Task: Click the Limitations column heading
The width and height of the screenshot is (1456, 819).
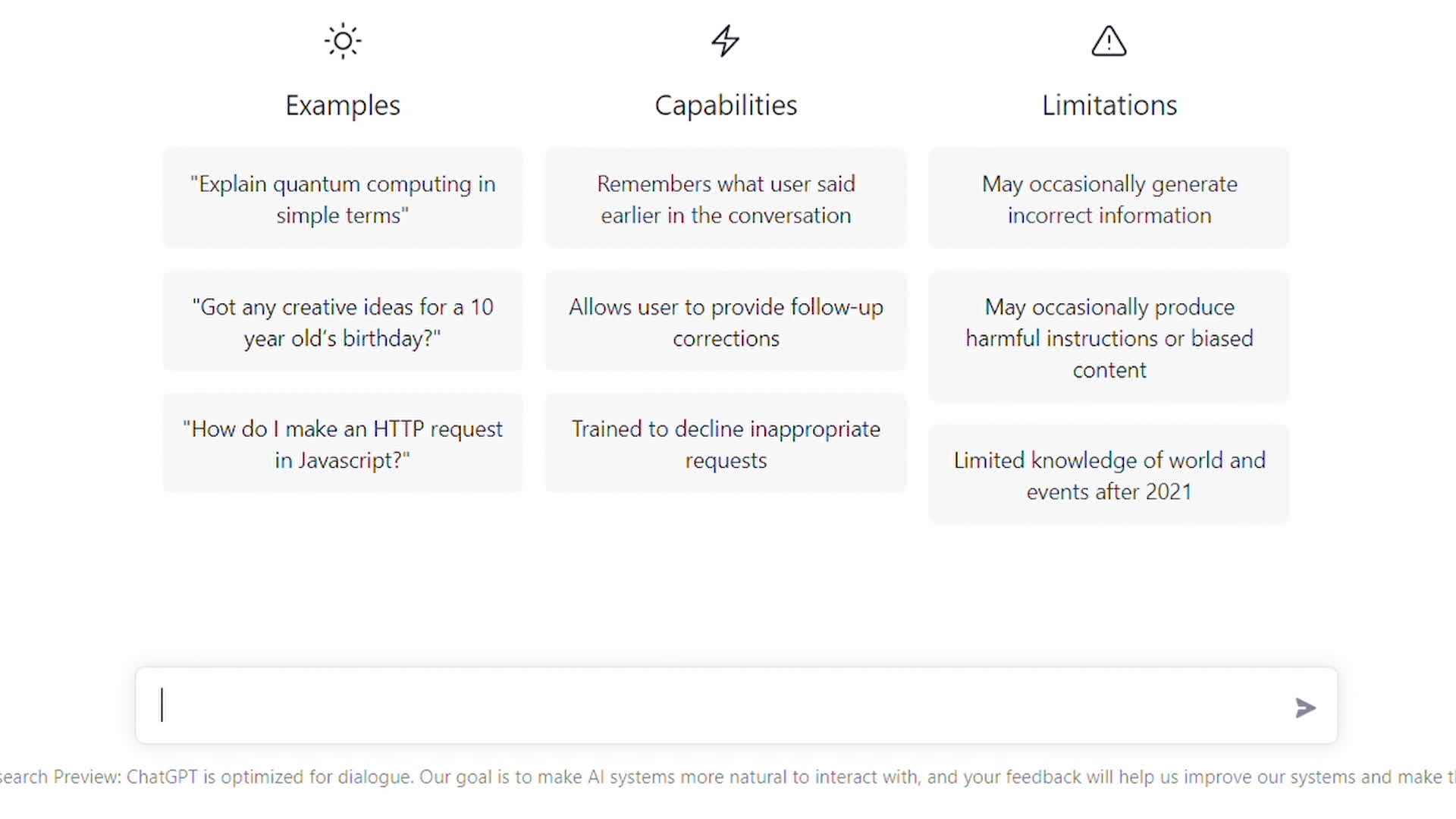Action: point(1109,105)
